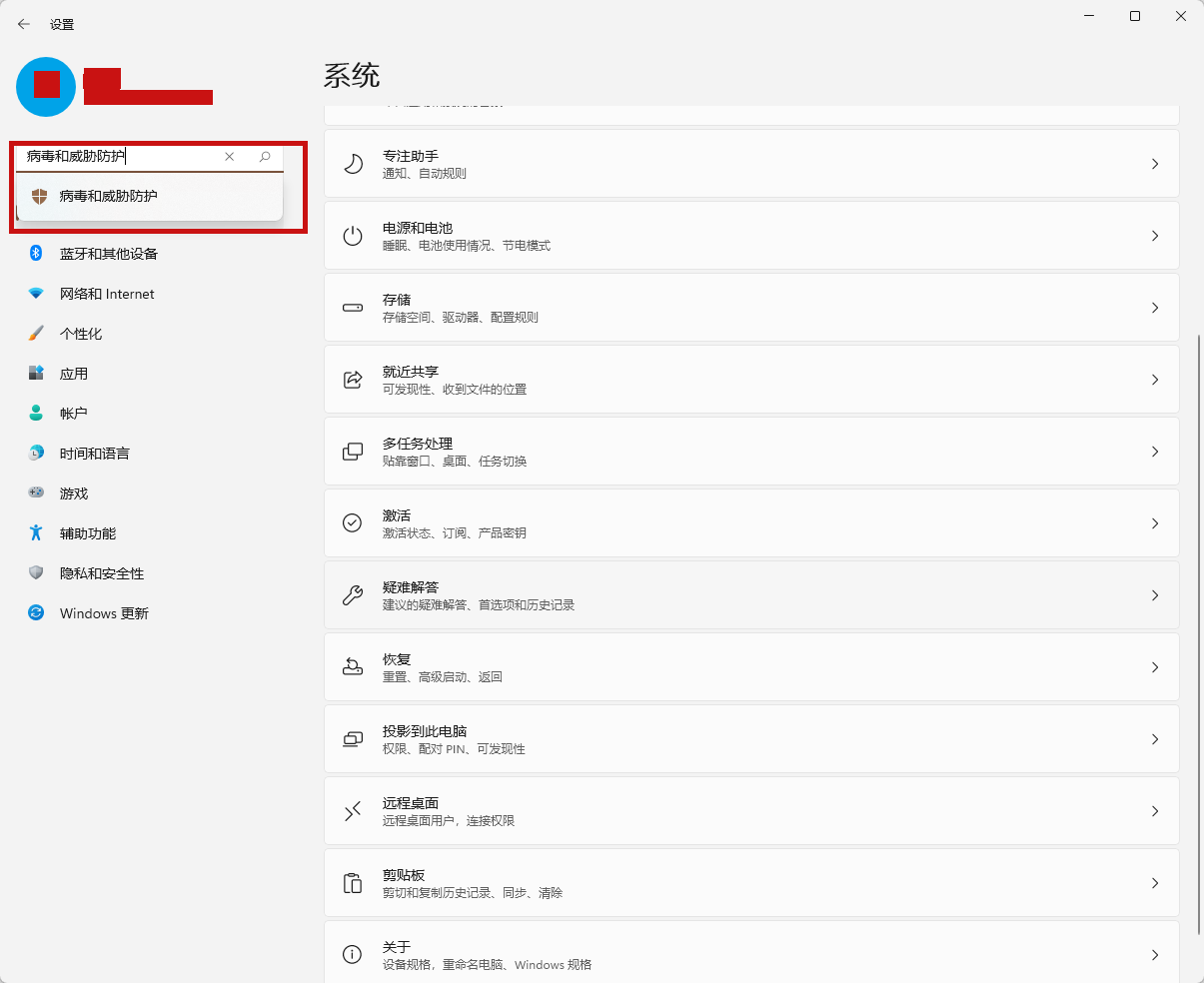Click the recovery icon beside 恢复
1204x983 pixels.
coord(353,667)
